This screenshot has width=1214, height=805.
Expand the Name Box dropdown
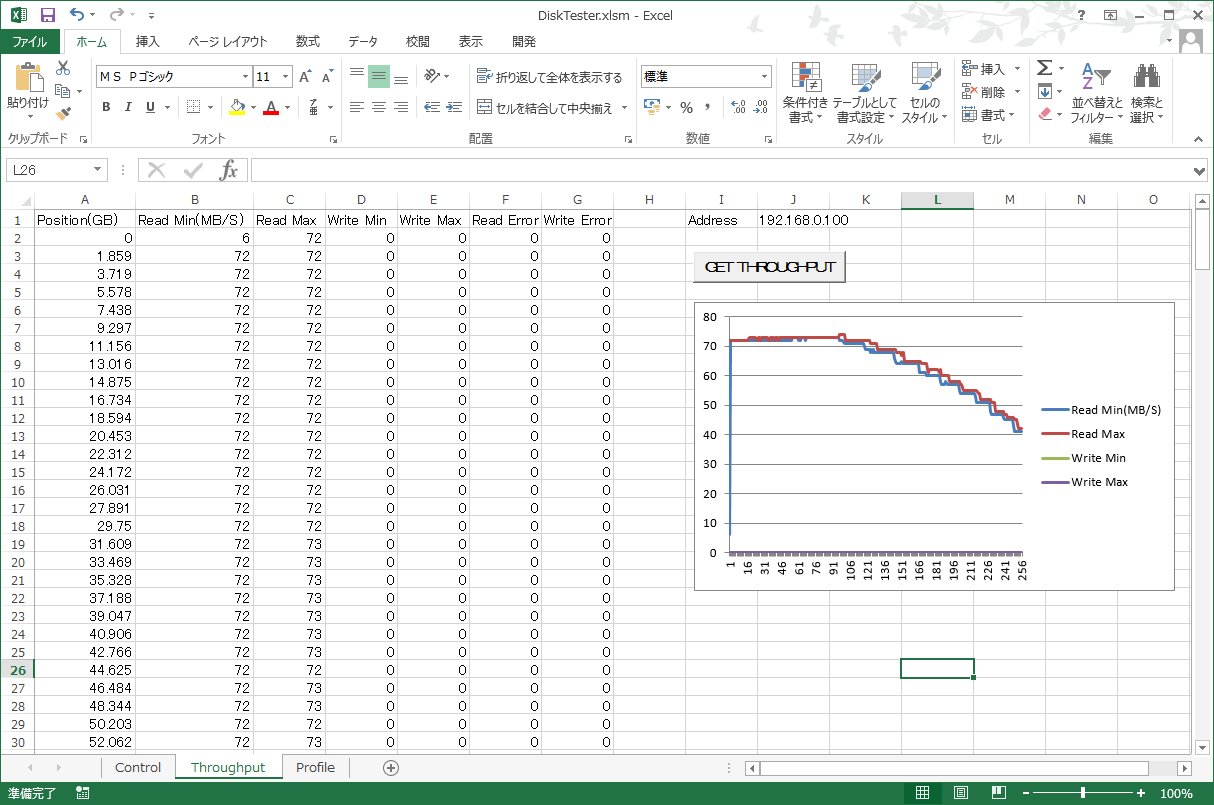coord(97,170)
